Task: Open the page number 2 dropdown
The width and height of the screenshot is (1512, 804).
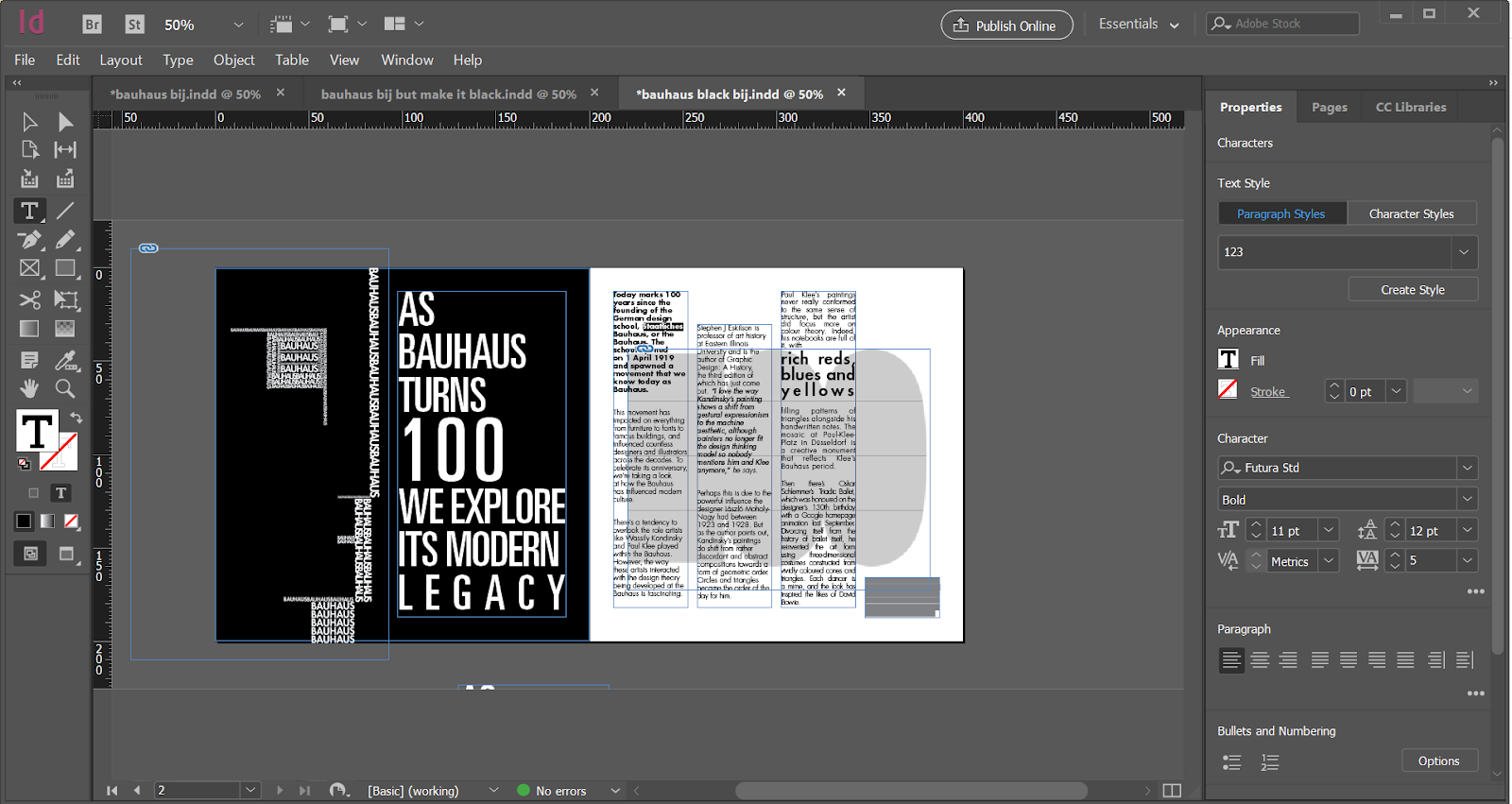Action: coord(250,791)
